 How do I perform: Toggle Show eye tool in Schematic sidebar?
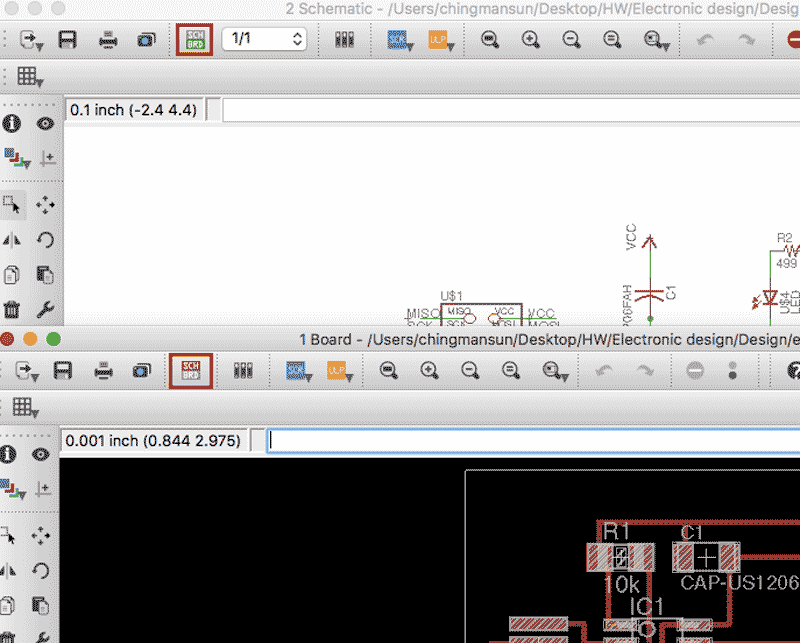[x=45, y=123]
